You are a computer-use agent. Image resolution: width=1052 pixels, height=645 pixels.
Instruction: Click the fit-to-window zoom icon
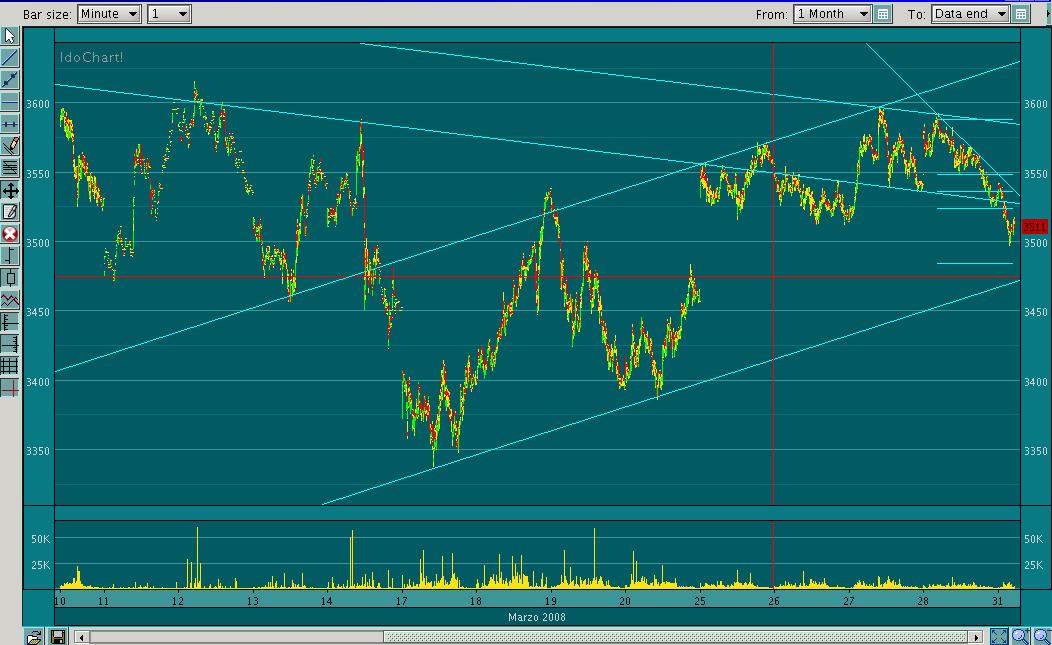point(999,636)
